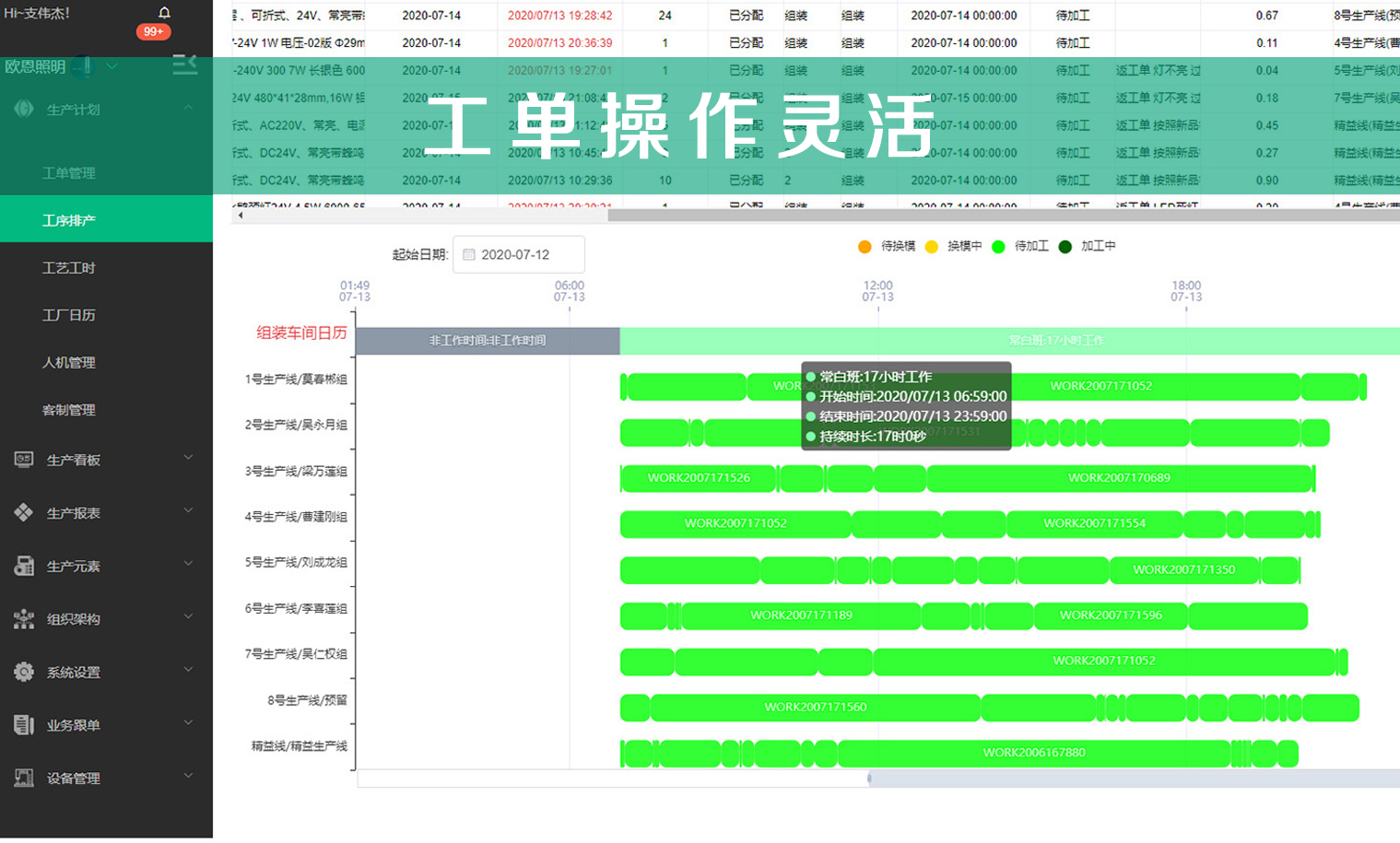Image resolution: width=1400 pixels, height=843 pixels.
Task: Open the 系统设置 gear icon
Action: [23, 670]
